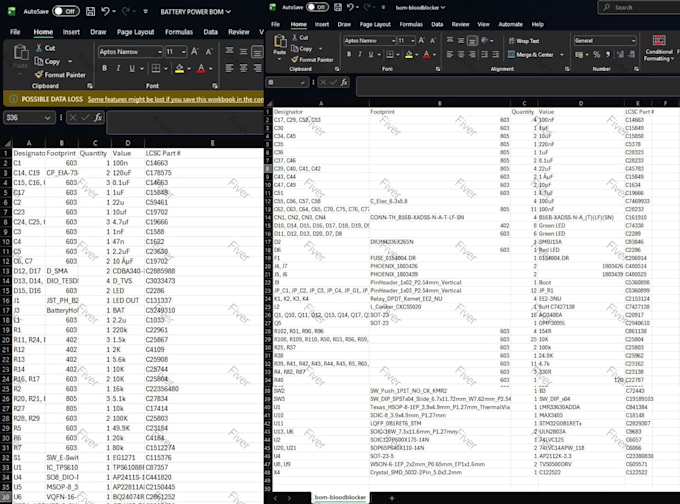680x504 pixels.
Task: Toggle AutoSave in BATTERY POWER BOM window
Action: point(66,11)
